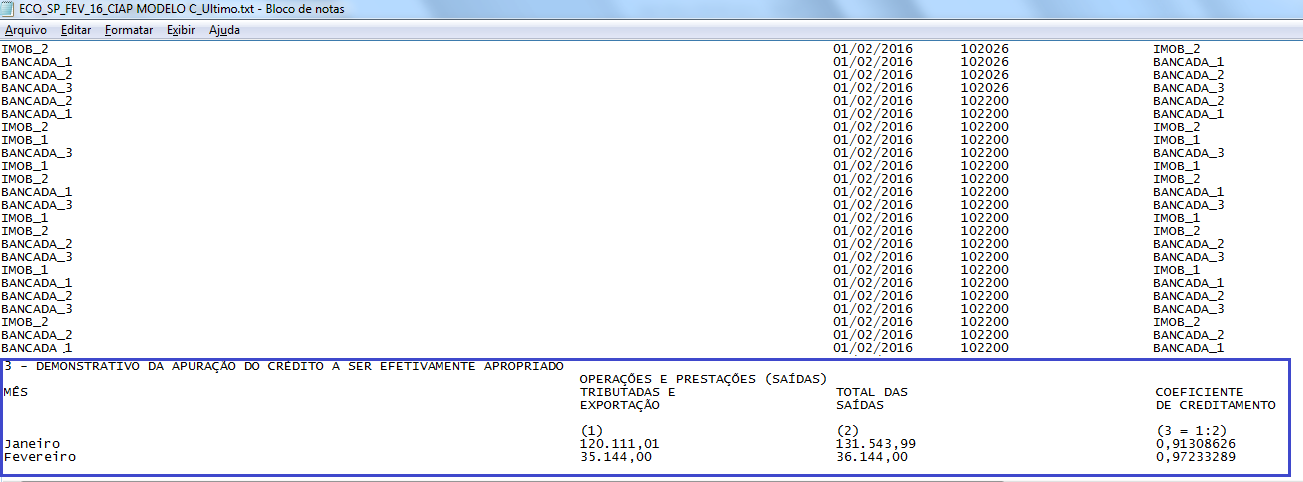Click the value 36.144,00
1303x482 pixels.
[871, 456]
